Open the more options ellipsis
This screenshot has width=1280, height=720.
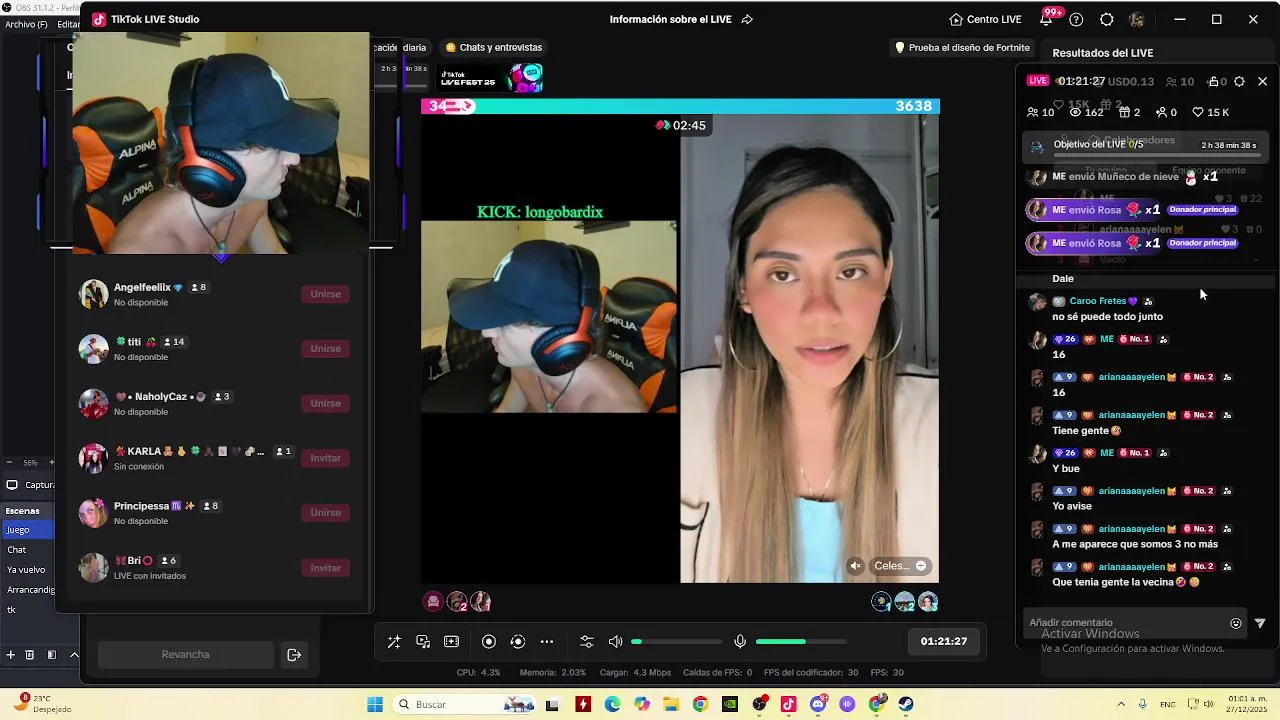tap(547, 642)
